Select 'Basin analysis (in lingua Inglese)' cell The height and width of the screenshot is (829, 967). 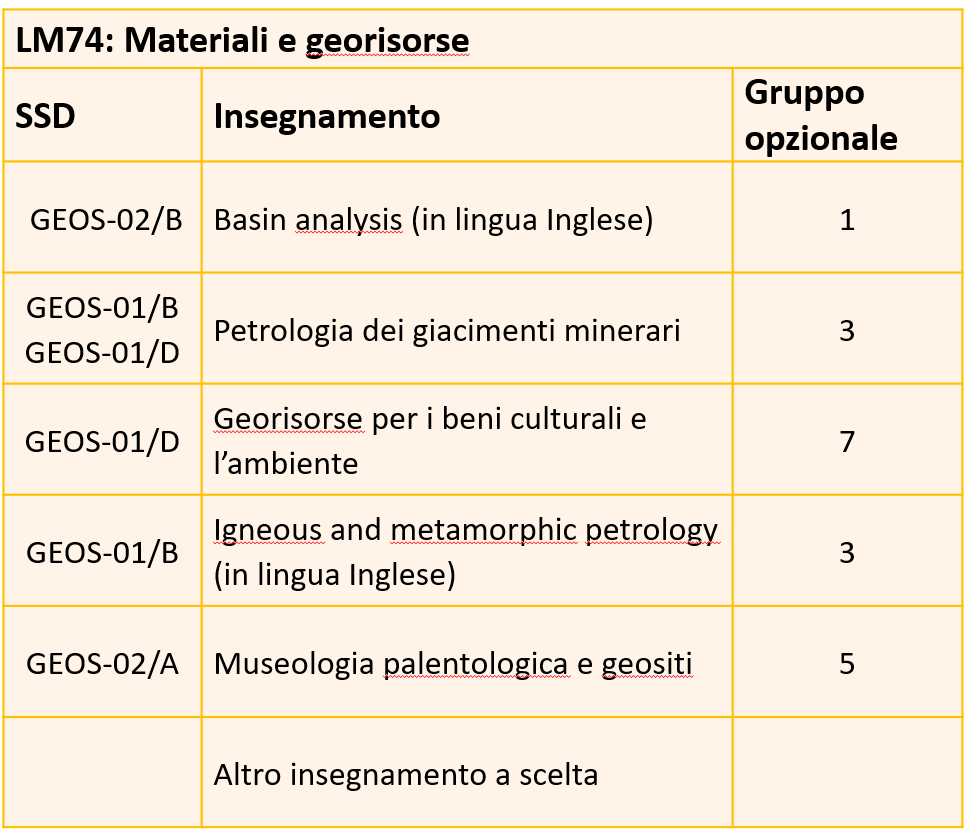tap(433, 220)
